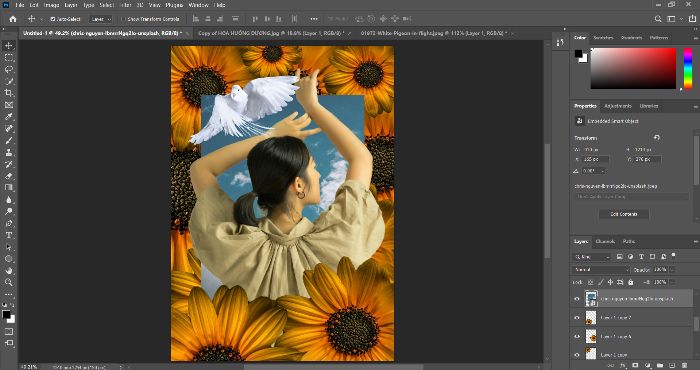This screenshot has width=700, height=370.
Task: Switch to the Channels tab
Action: (x=605, y=241)
